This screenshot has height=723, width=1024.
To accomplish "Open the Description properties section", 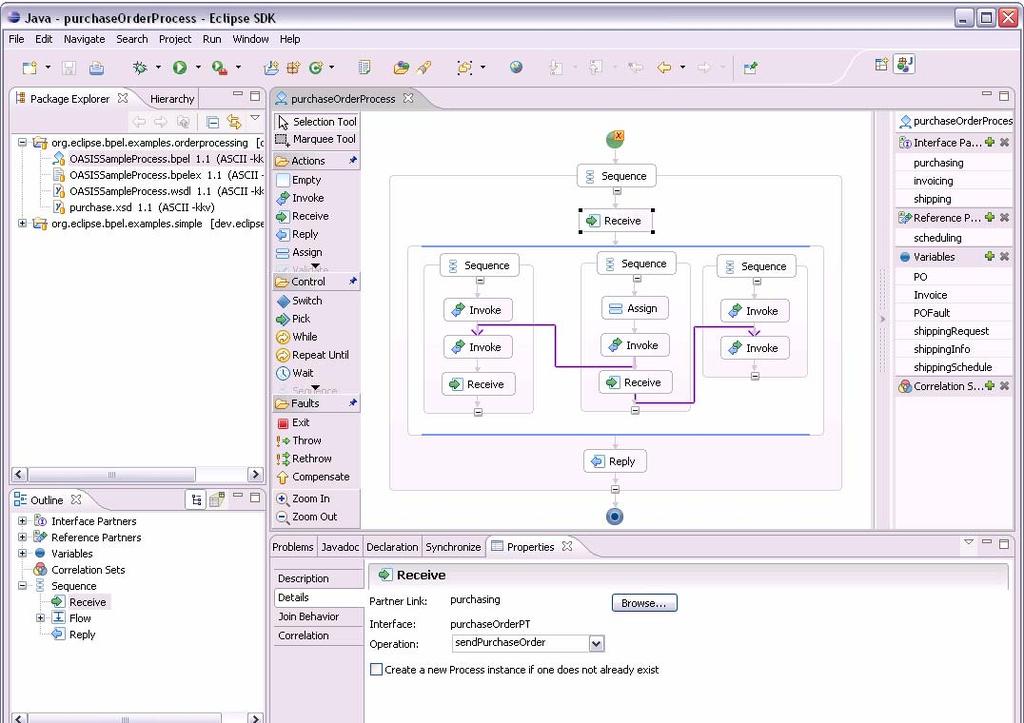I will tap(319, 579).
